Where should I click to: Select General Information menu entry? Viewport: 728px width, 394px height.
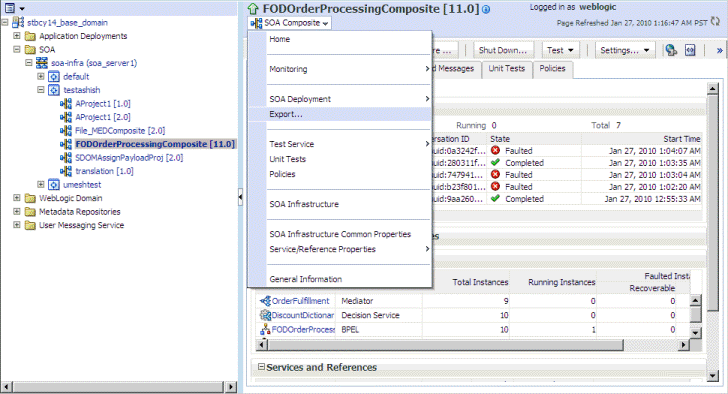pyautogui.click(x=306, y=279)
